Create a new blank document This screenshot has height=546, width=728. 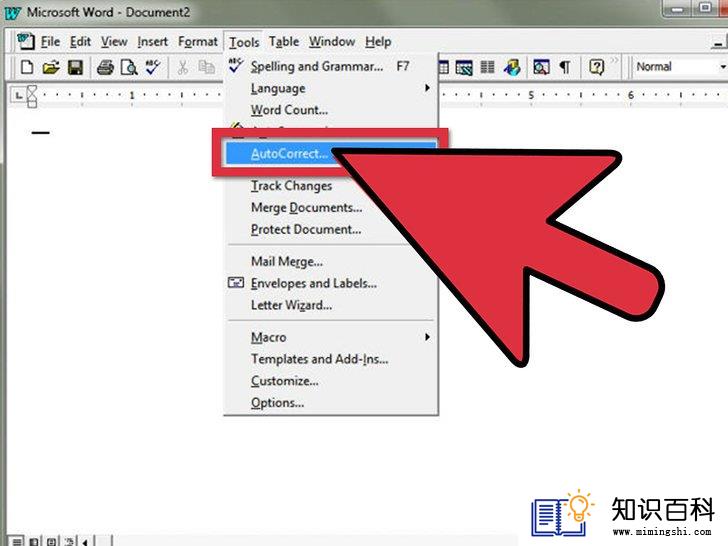point(27,67)
